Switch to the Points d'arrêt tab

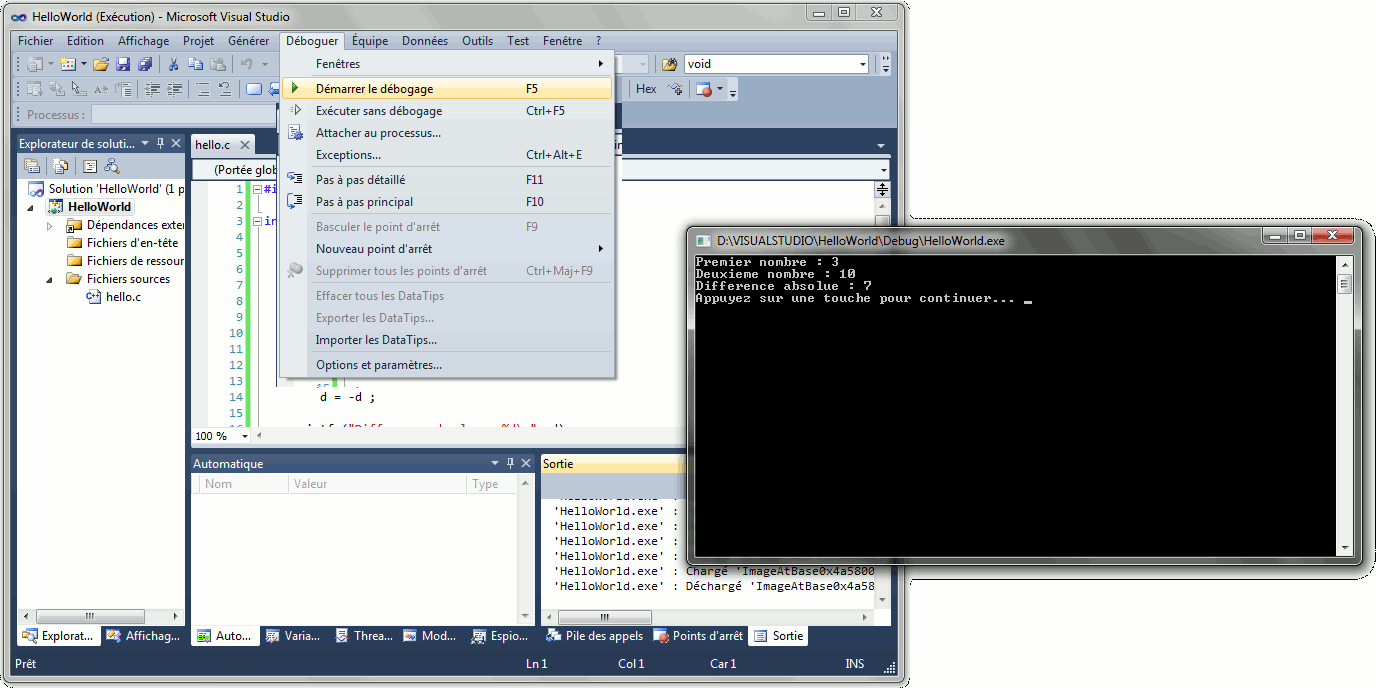[698, 636]
